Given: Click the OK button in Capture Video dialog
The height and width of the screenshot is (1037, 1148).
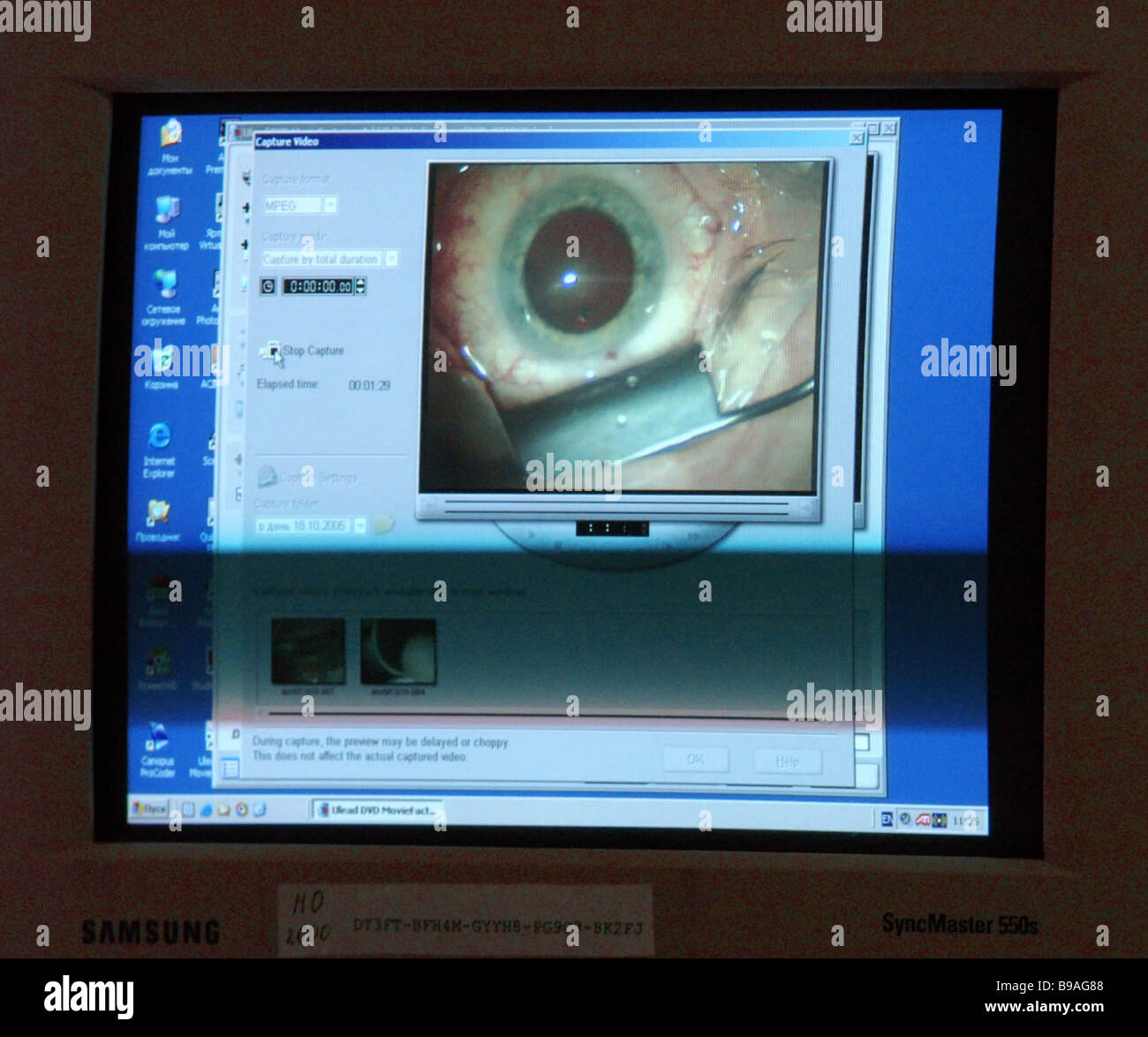Looking at the screenshot, I should 695,760.
